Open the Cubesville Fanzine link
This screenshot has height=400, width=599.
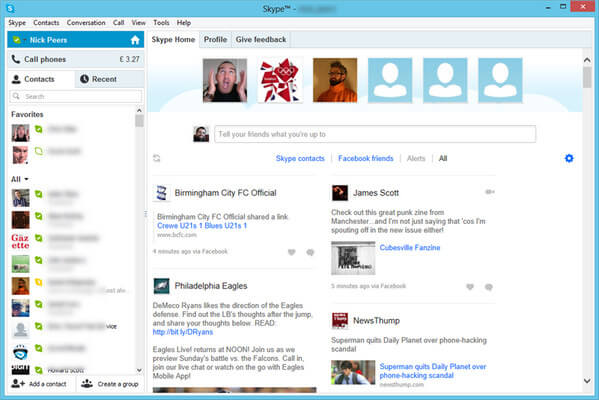click(410, 248)
